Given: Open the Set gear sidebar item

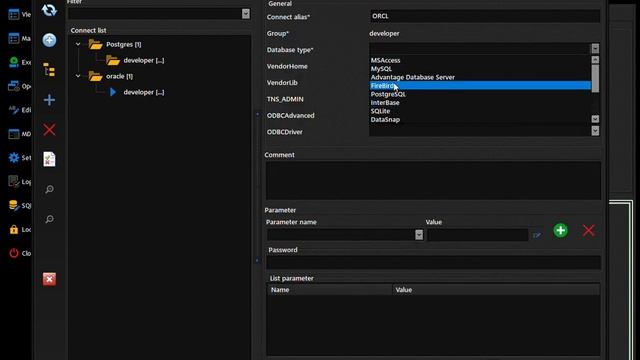Looking at the screenshot, I should click(x=19, y=158).
